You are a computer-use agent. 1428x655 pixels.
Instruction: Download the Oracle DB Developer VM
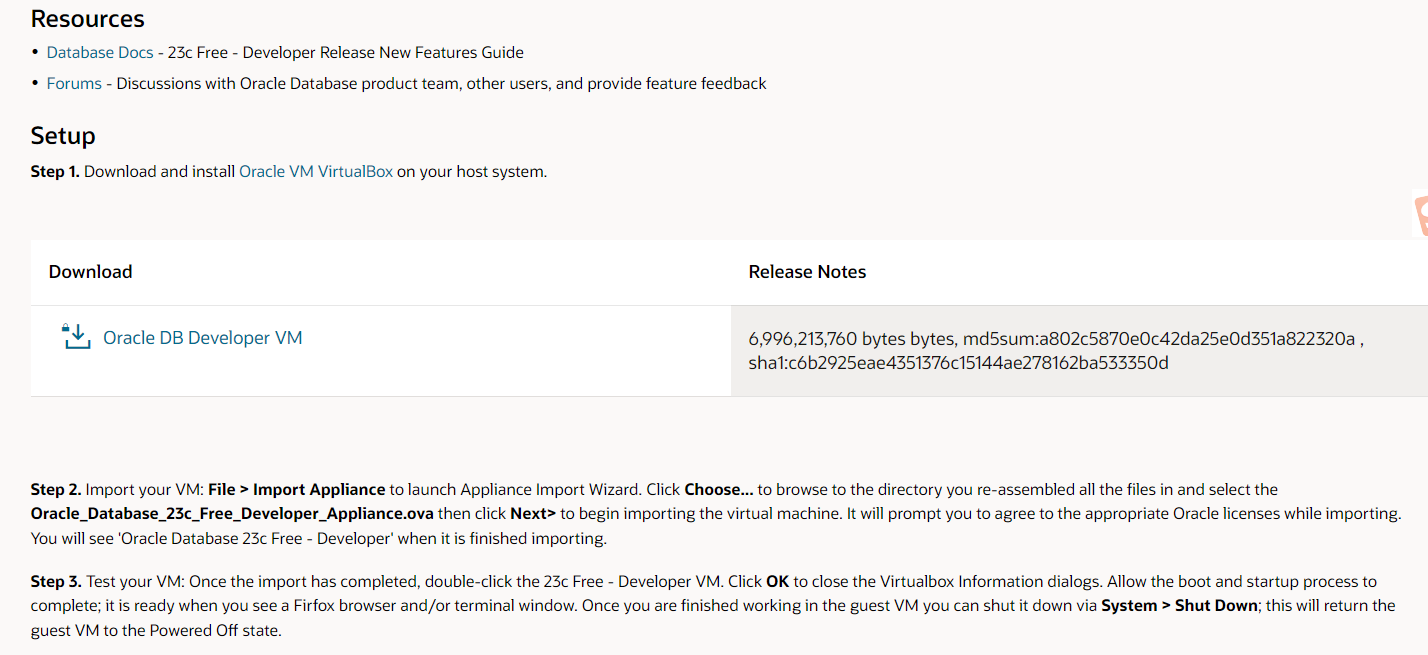coord(203,338)
